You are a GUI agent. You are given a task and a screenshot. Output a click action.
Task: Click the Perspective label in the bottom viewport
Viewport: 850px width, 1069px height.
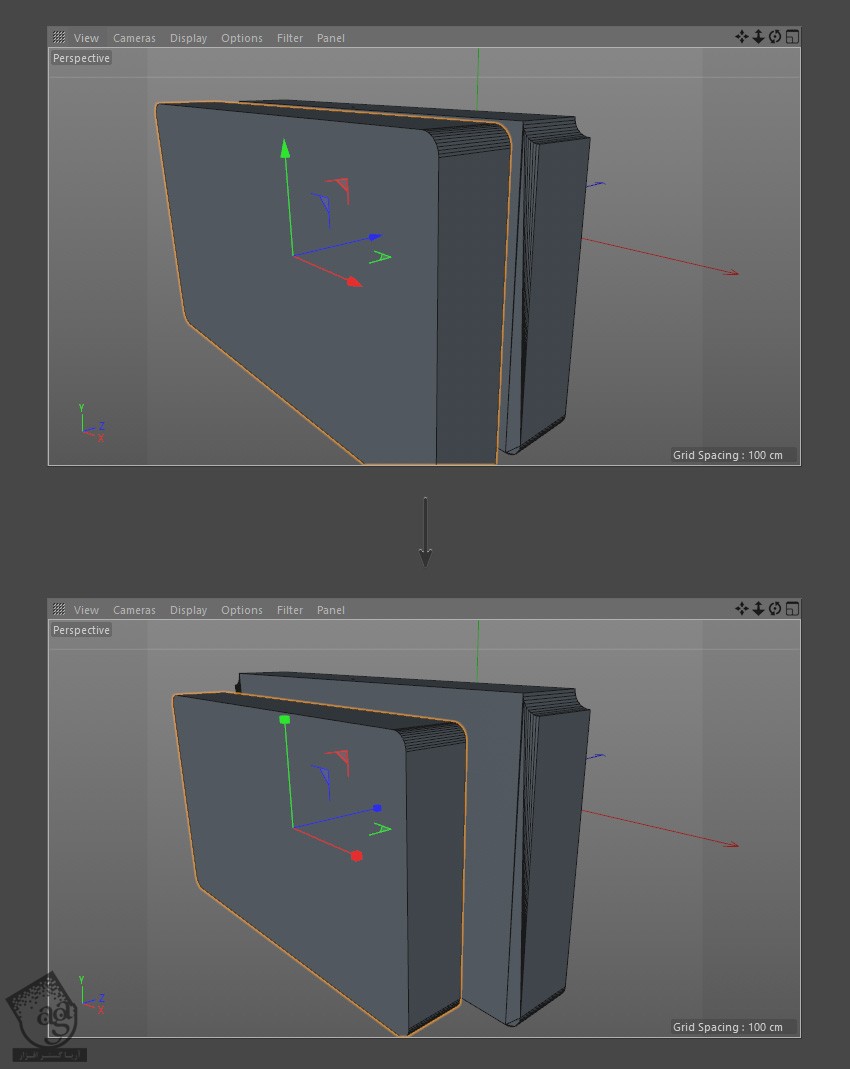[x=81, y=630]
